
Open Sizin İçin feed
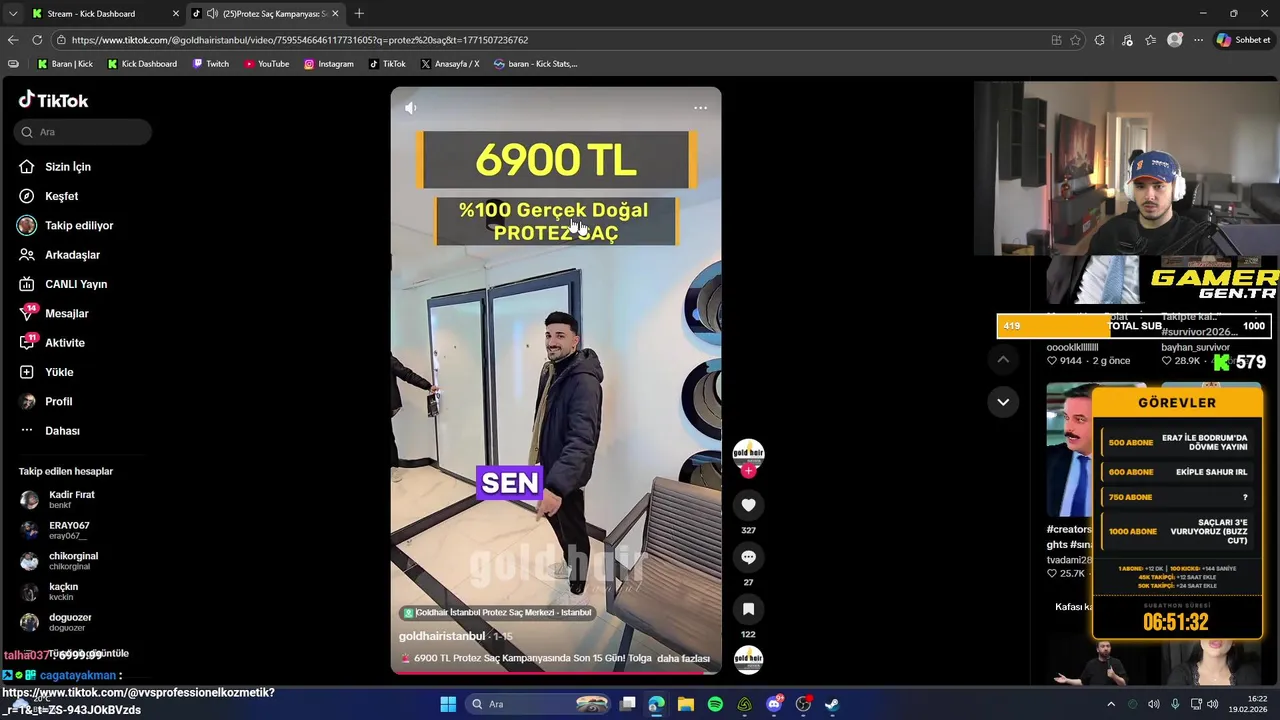(67, 167)
